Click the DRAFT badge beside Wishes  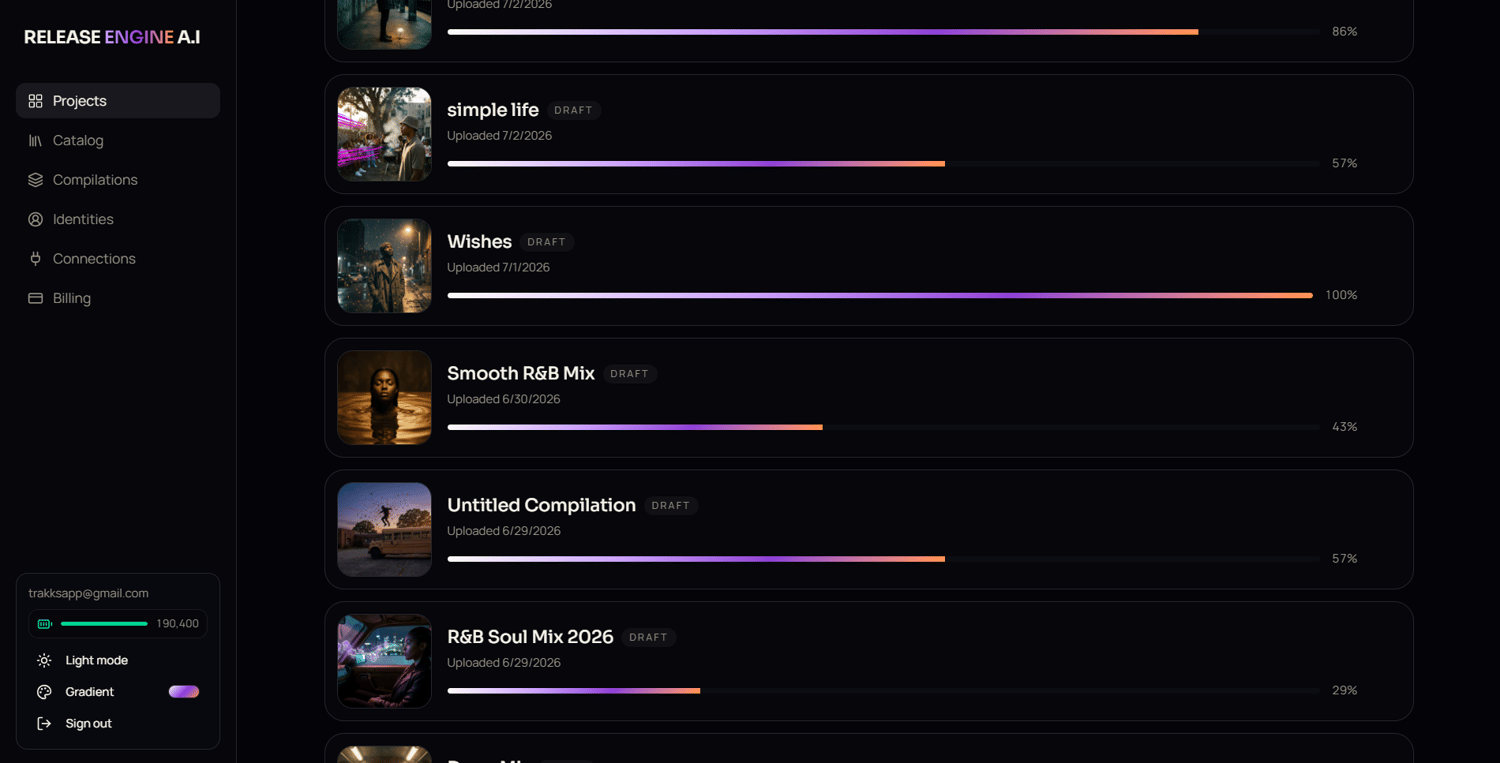(x=547, y=242)
